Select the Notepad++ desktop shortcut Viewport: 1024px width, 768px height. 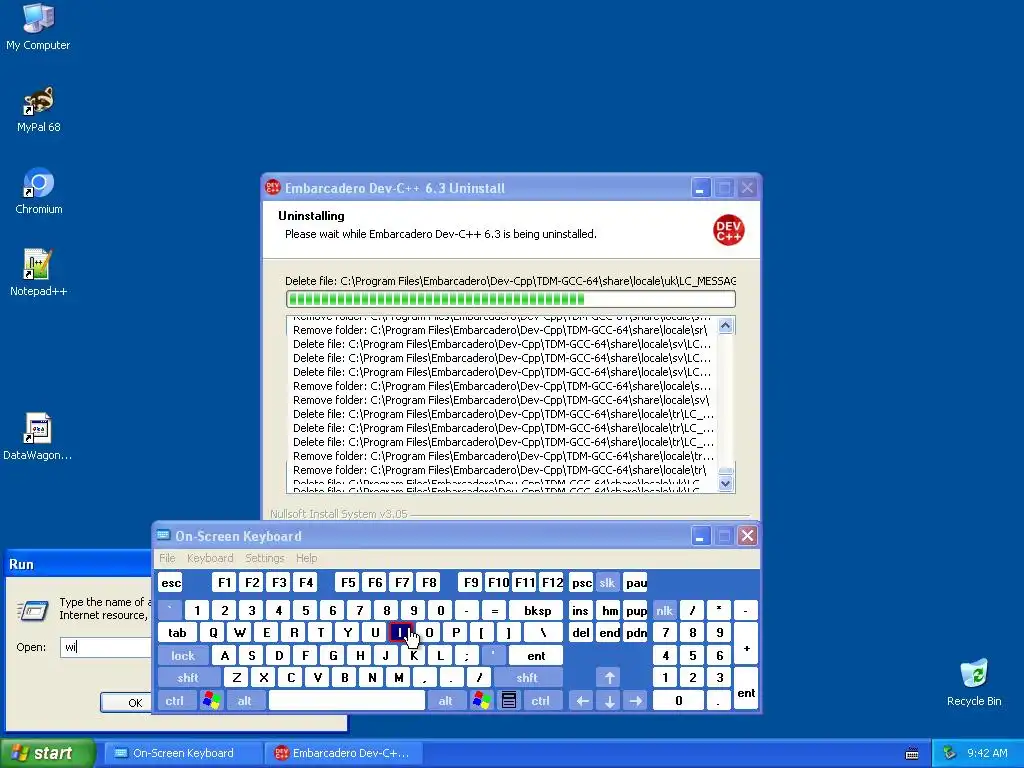point(38,273)
